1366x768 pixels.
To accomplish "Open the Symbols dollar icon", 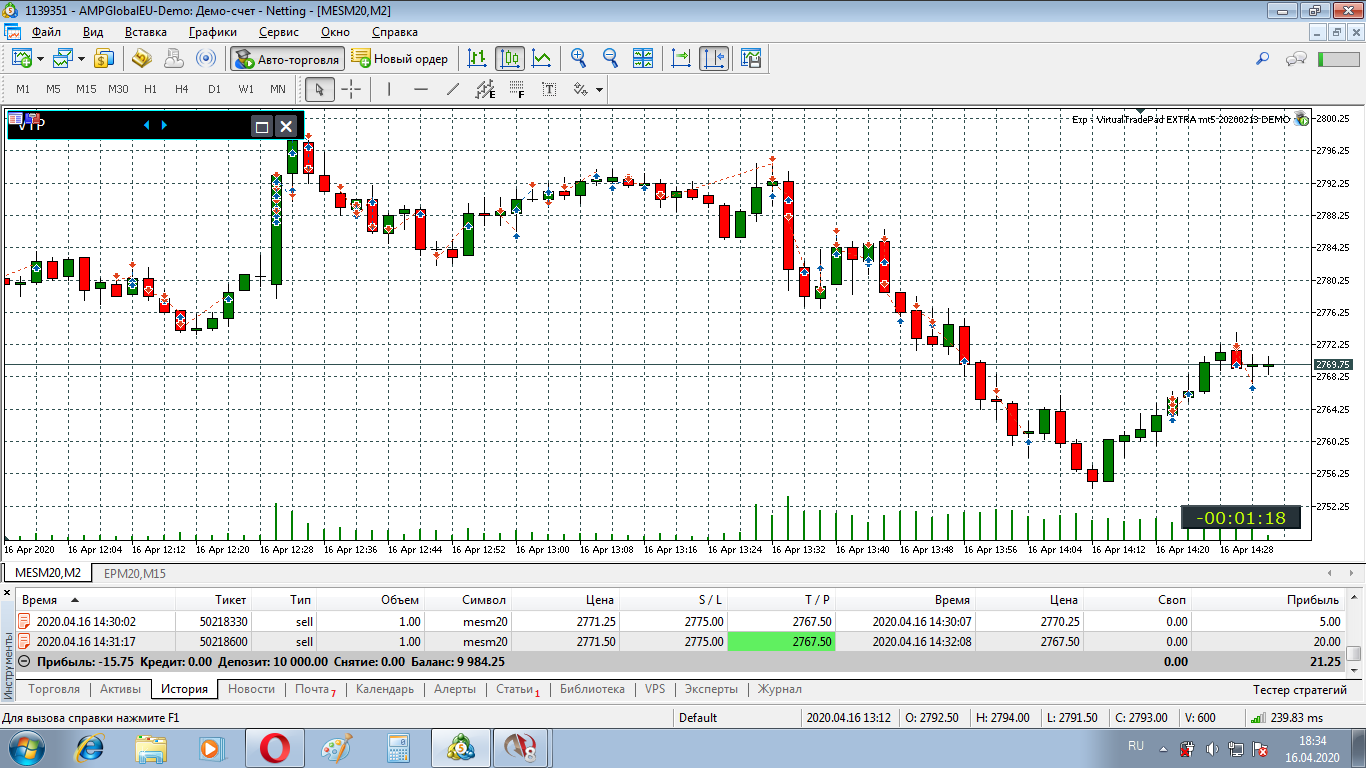I will [105, 58].
